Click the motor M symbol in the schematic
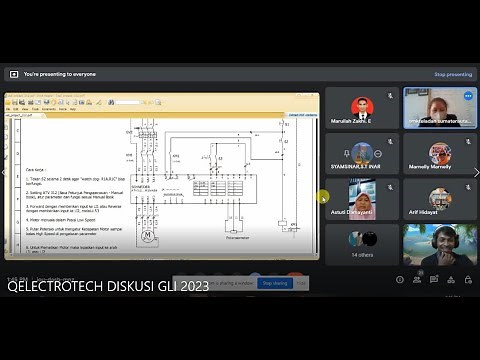The width and height of the screenshot is (480, 360). click(147, 236)
